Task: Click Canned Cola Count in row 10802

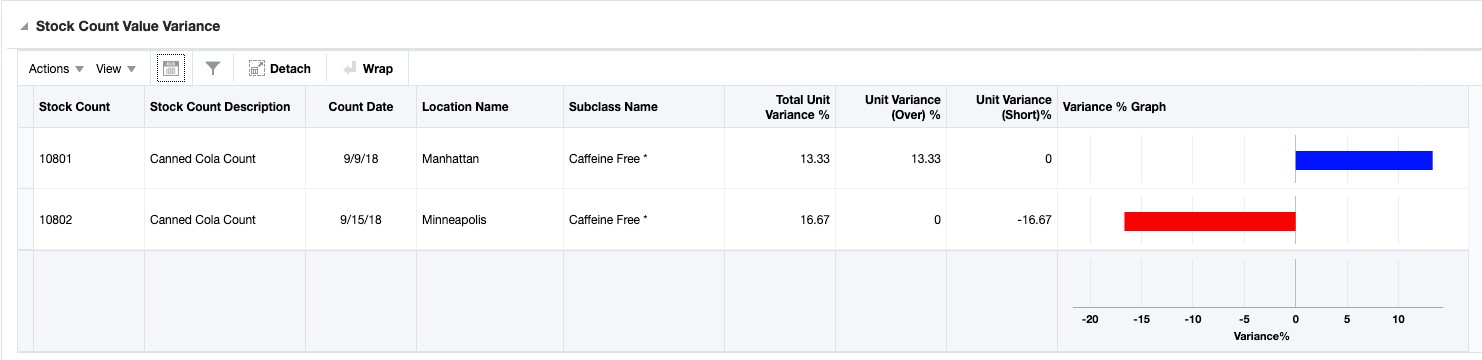Action: point(203,220)
